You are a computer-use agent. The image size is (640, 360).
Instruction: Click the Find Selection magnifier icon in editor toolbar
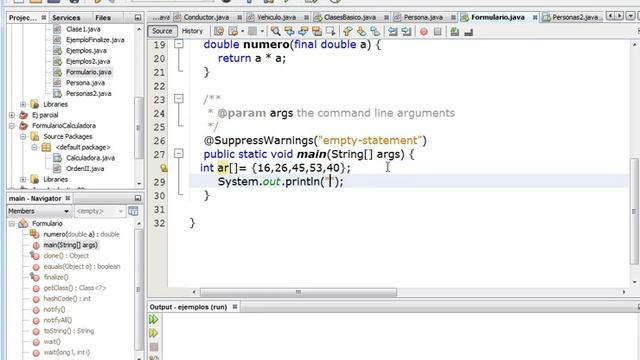(x=276, y=31)
